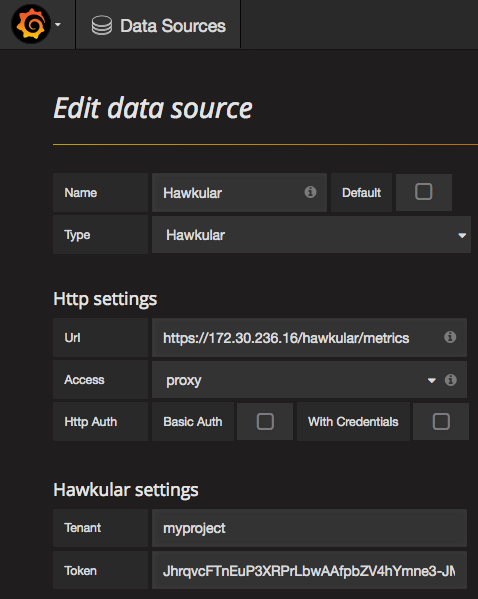The image size is (478, 599).
Task: Open the Access dropdown showing proxy
Action: pyautogui.click(x=309, y=380)
